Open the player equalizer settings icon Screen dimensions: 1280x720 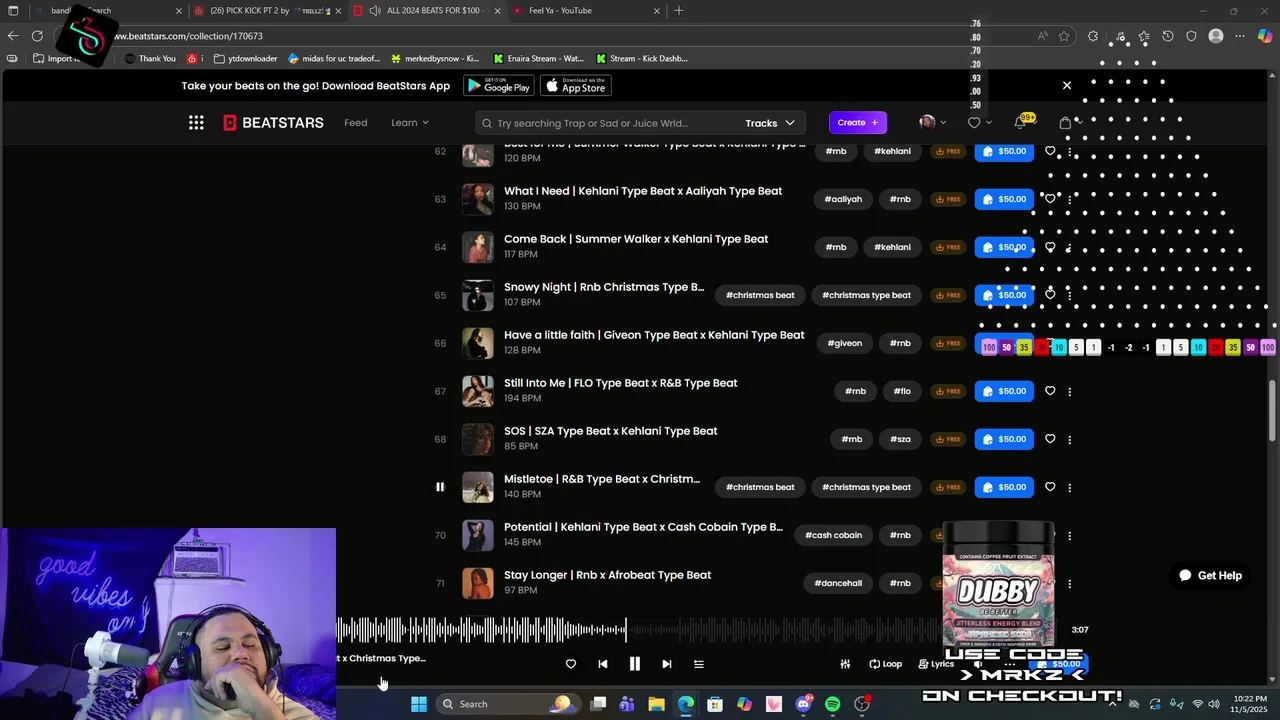click(x=845, y=664)
